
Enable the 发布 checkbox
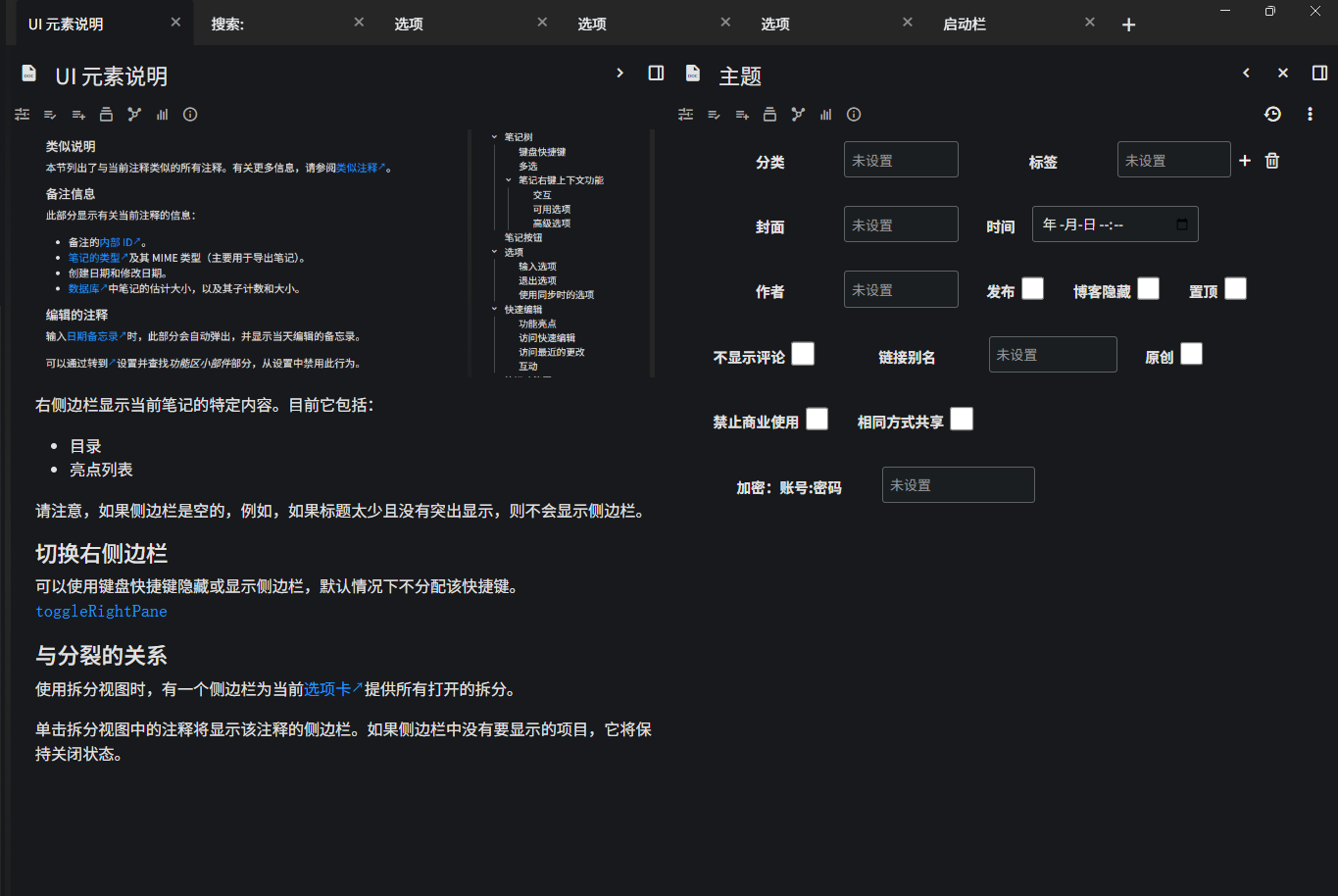(1033, 289)
